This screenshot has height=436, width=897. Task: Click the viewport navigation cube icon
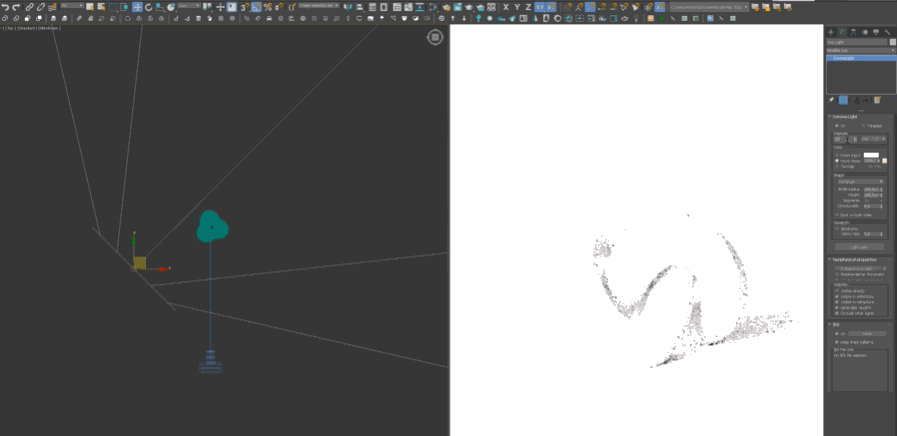coord(435,37)
